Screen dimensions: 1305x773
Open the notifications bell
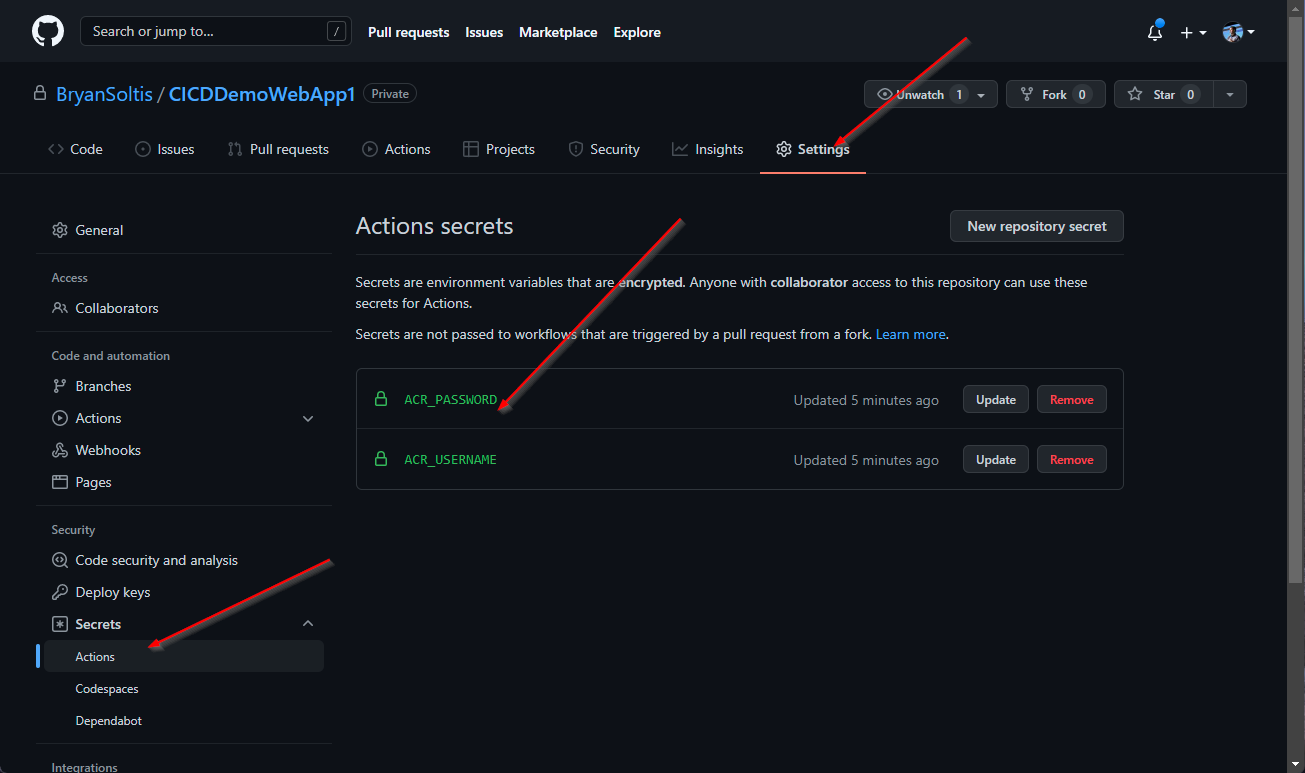[x=1155, y=32]
